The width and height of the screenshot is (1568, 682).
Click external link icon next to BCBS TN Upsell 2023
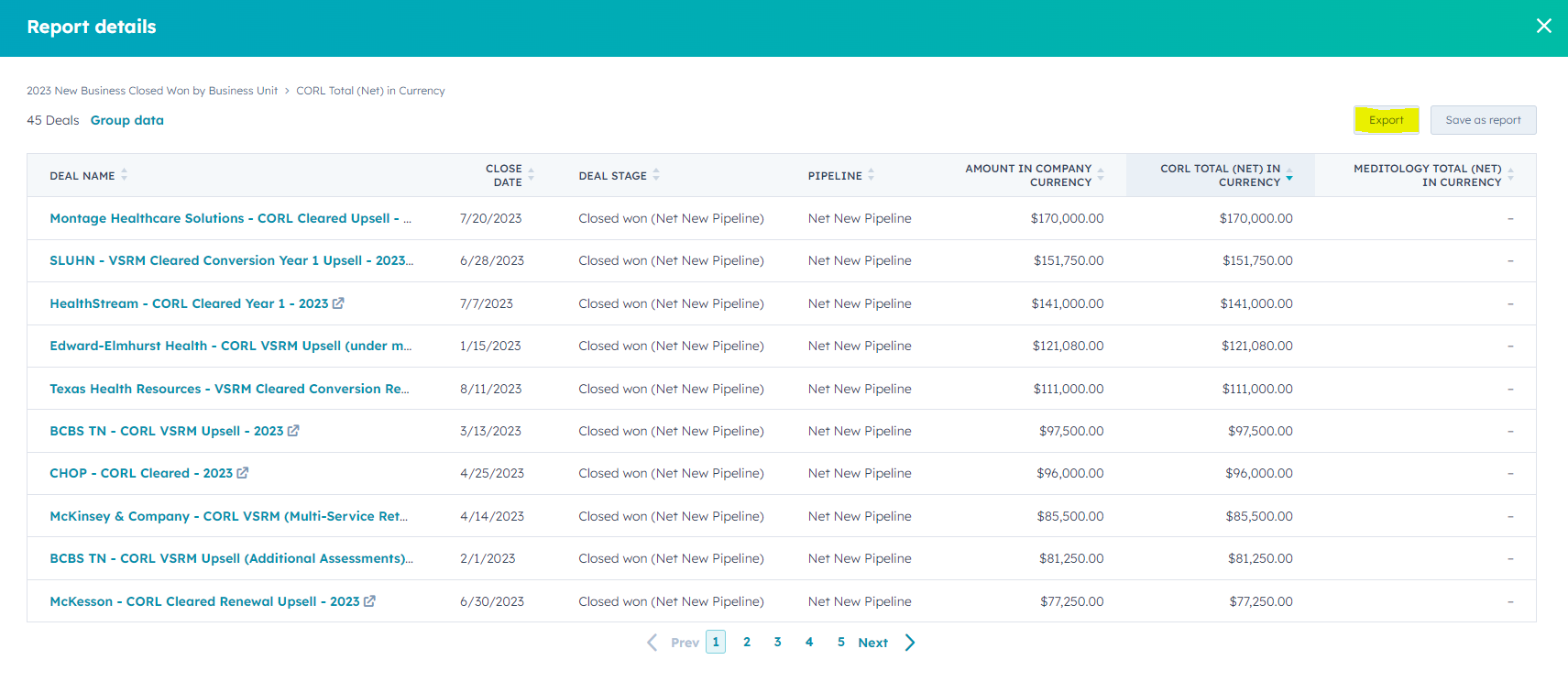[293, 431]
